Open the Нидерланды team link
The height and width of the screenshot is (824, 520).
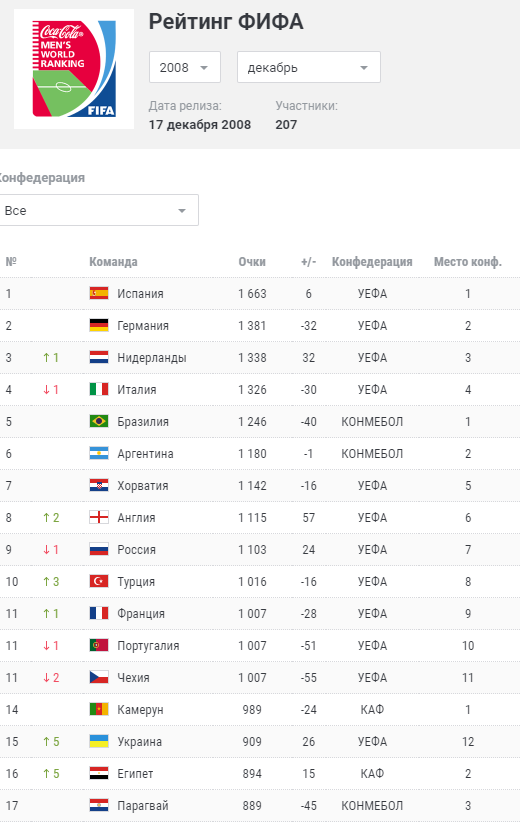tap(152, 357)
